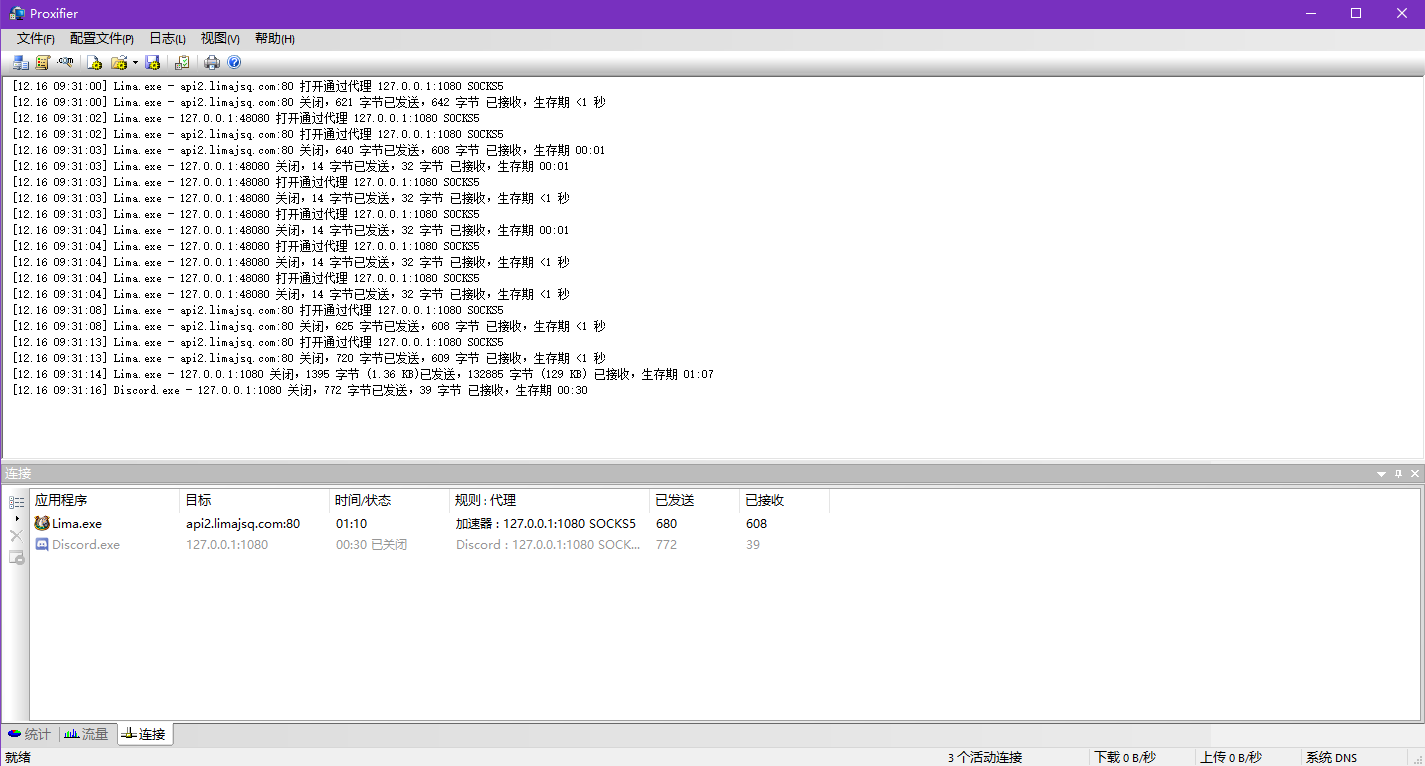This screenshot has height=766, width=1425.
Task: Save the profile with the floppy icon
Action: [152, 62]
